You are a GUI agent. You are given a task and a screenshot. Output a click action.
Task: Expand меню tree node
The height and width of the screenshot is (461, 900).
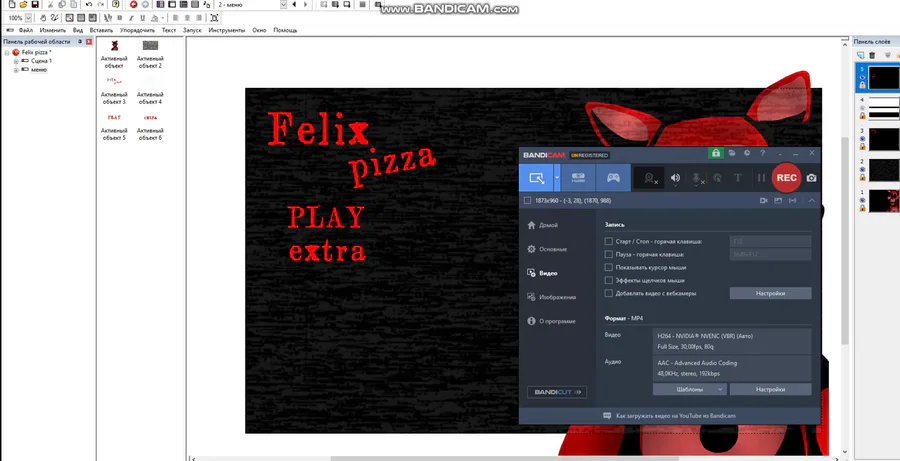tap(16, 69)
